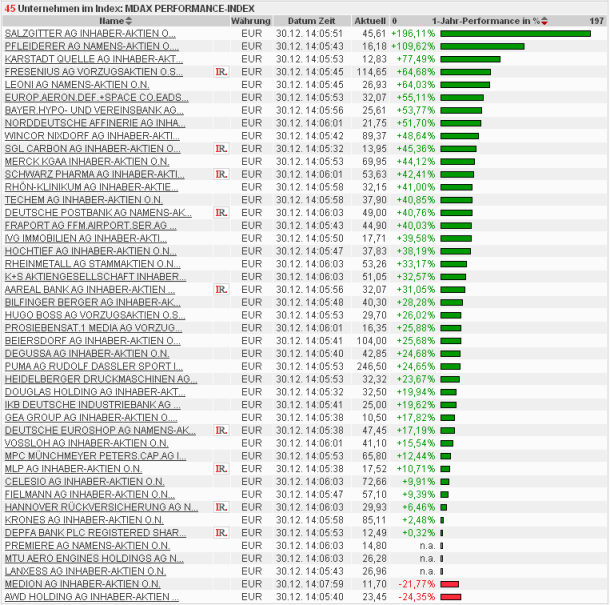Sort by Name column arrows
Image resolution: width=610 pixels, height=605 pixels.
(129, 21)
